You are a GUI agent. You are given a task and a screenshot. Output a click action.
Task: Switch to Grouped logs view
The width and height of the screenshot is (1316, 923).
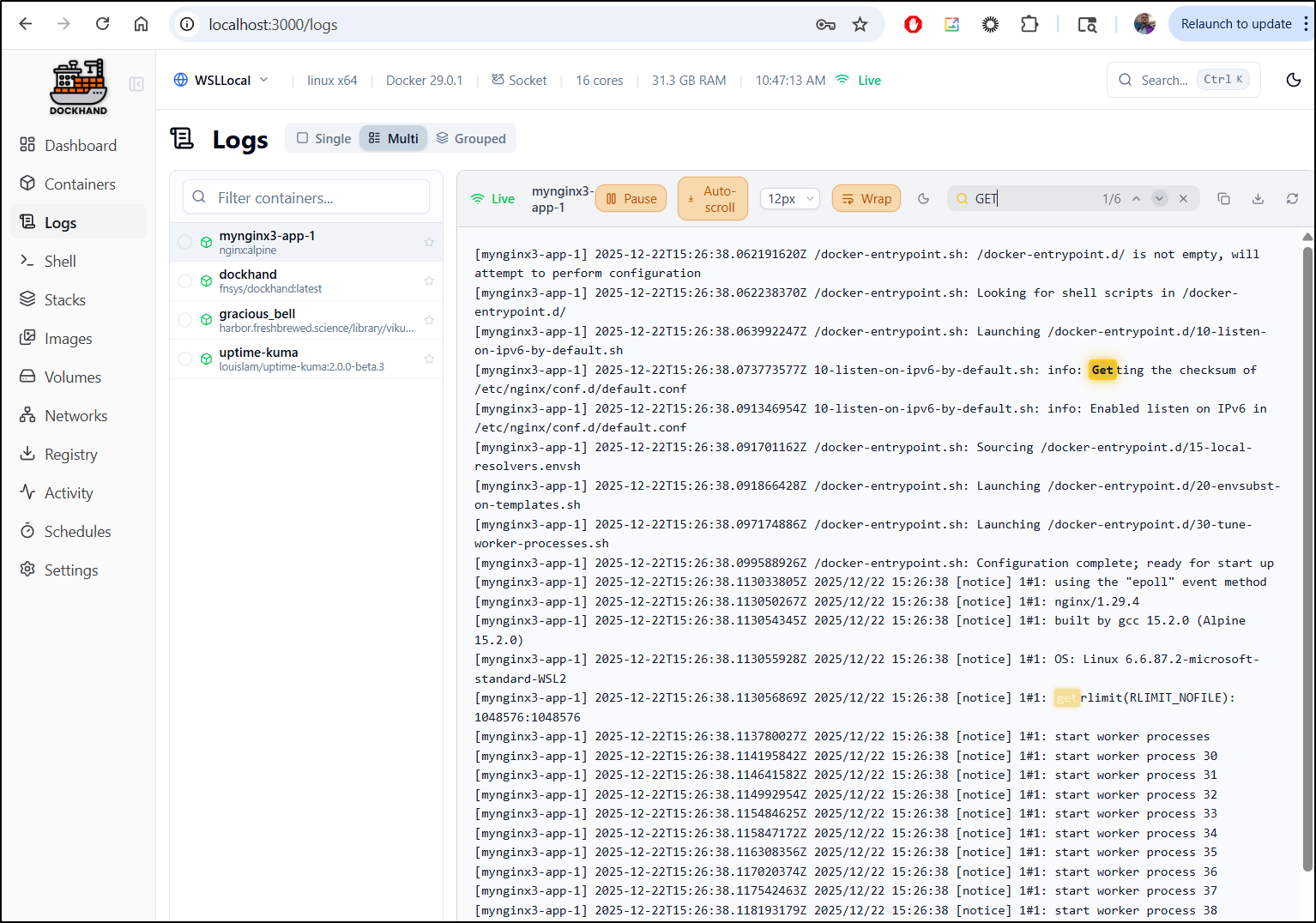471,138
